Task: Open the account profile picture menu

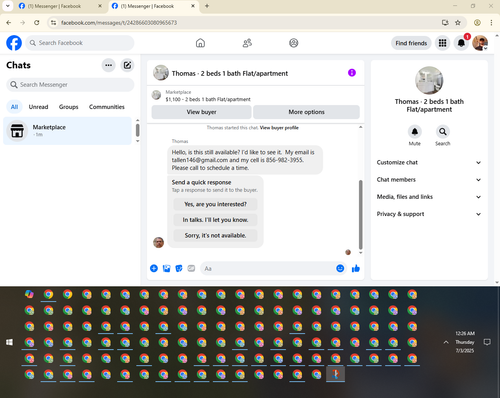Action: pyautogui.click(x=480, y=43)
